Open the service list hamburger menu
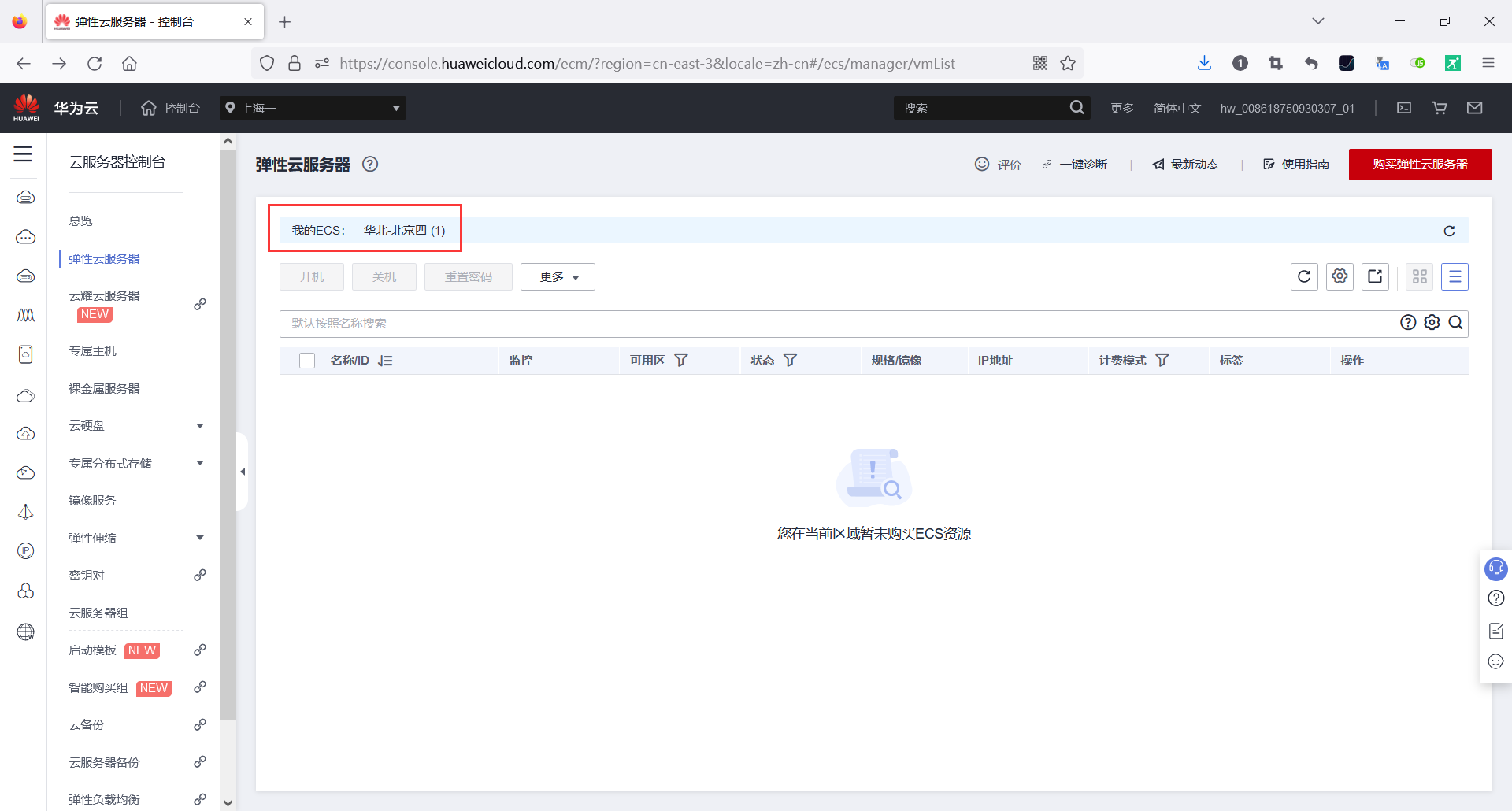 pyautogui.click(x=23, y=154)
